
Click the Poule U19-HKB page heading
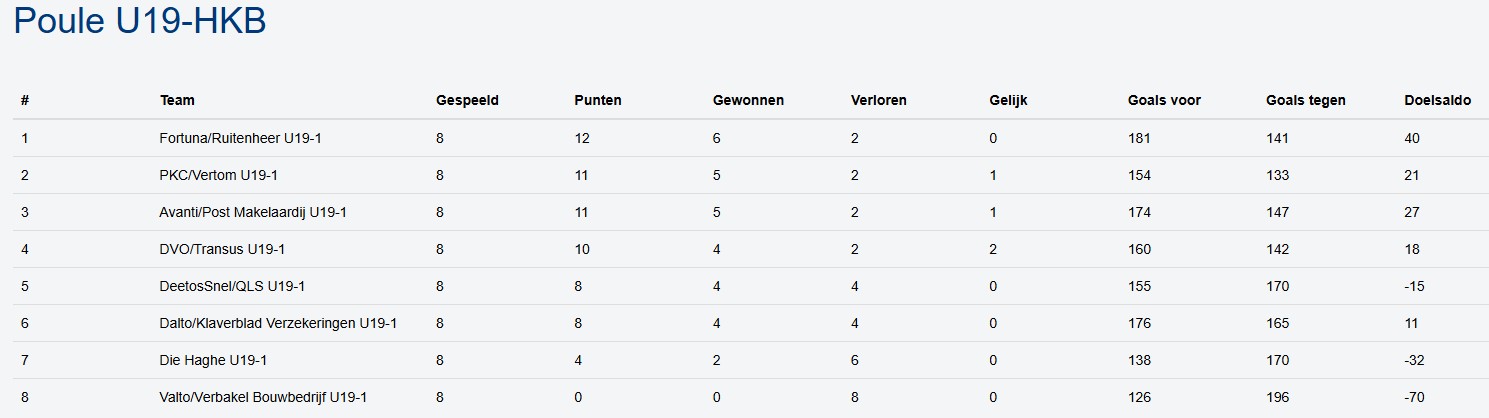[x=139, y=22]
